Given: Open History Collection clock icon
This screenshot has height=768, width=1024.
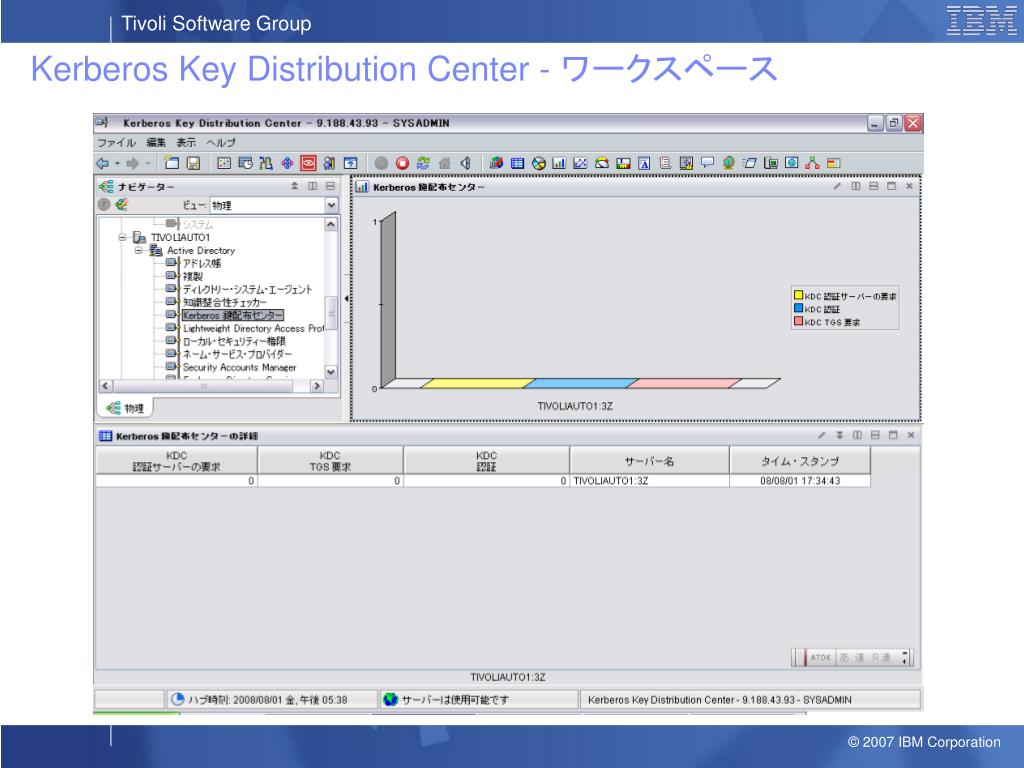Looking at the screenshot, I should [x=245, y=163].
